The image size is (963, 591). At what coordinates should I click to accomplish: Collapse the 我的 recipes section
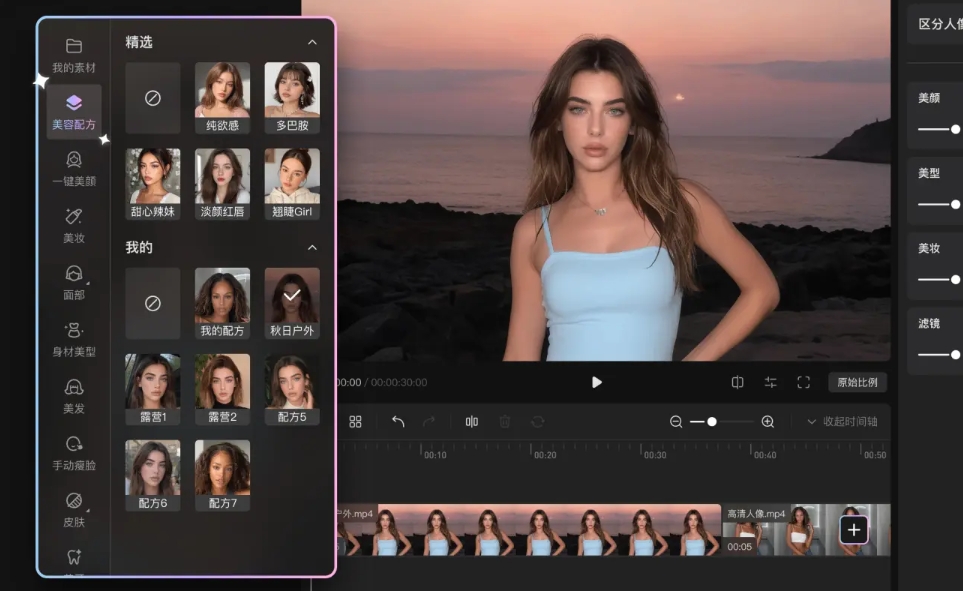pyautogui.click(x=312, y=247)
